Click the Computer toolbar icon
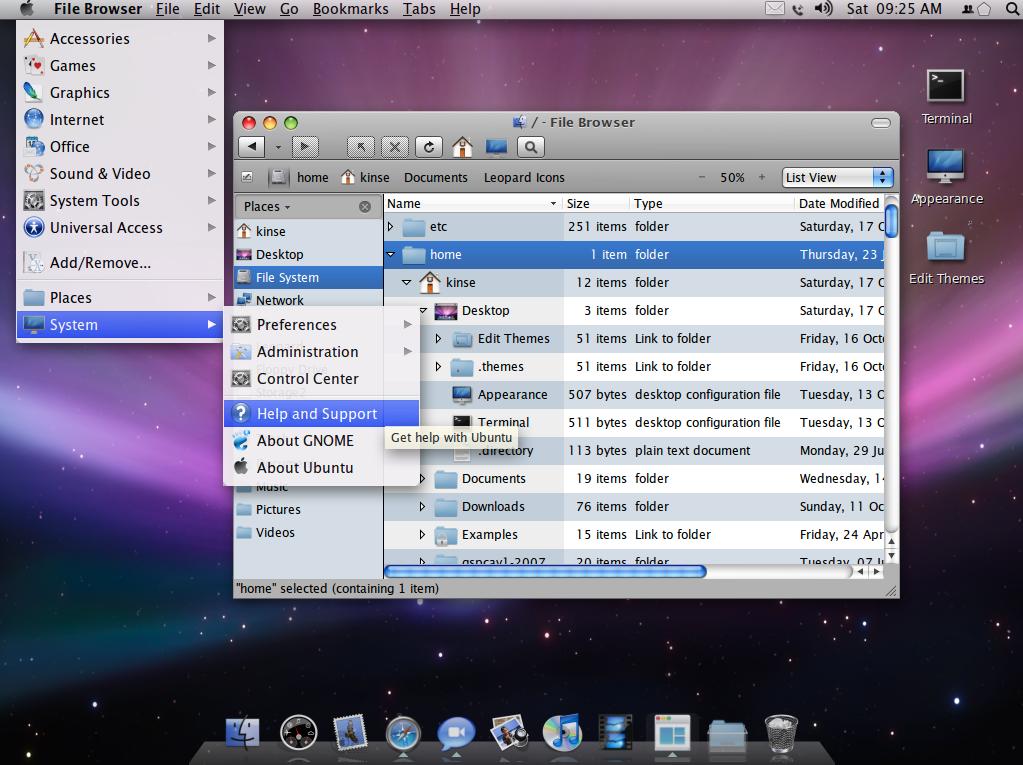Image resolution: width=1023 pixels, height=765 pixels. [496, 147]
